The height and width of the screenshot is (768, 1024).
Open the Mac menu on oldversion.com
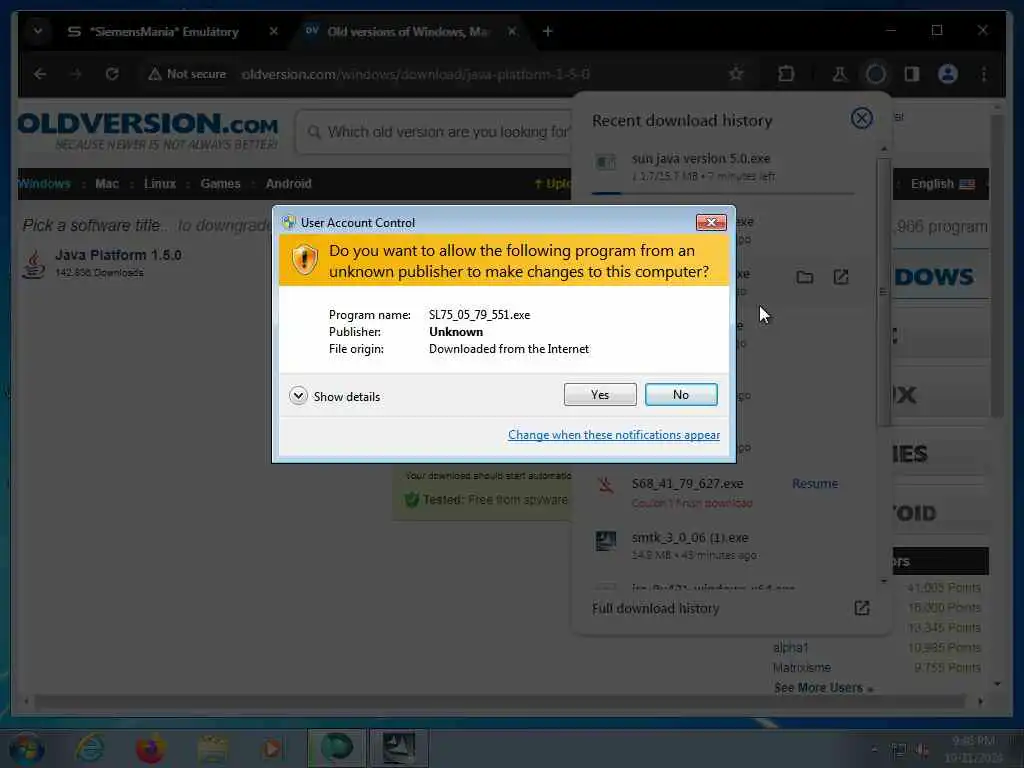(107, 184)
